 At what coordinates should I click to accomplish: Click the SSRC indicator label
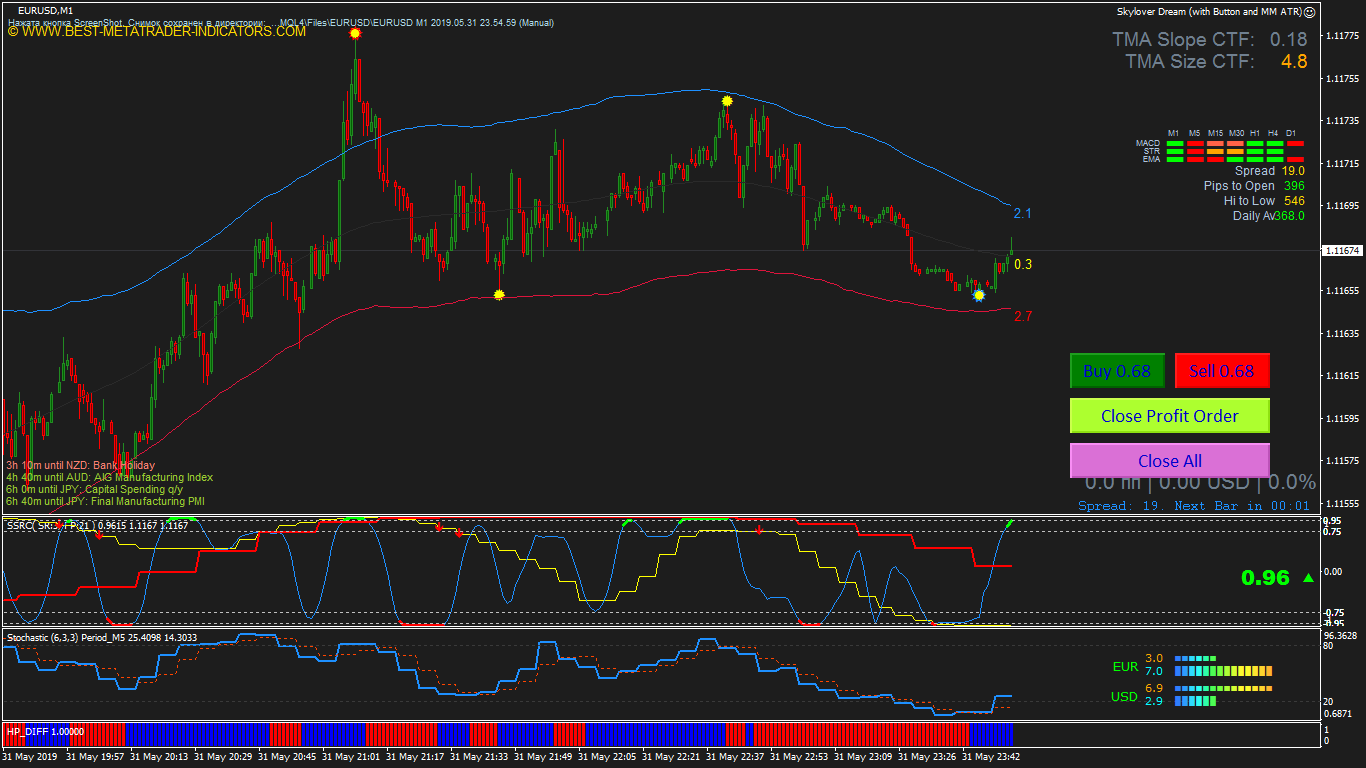click(x=97, y=525)
